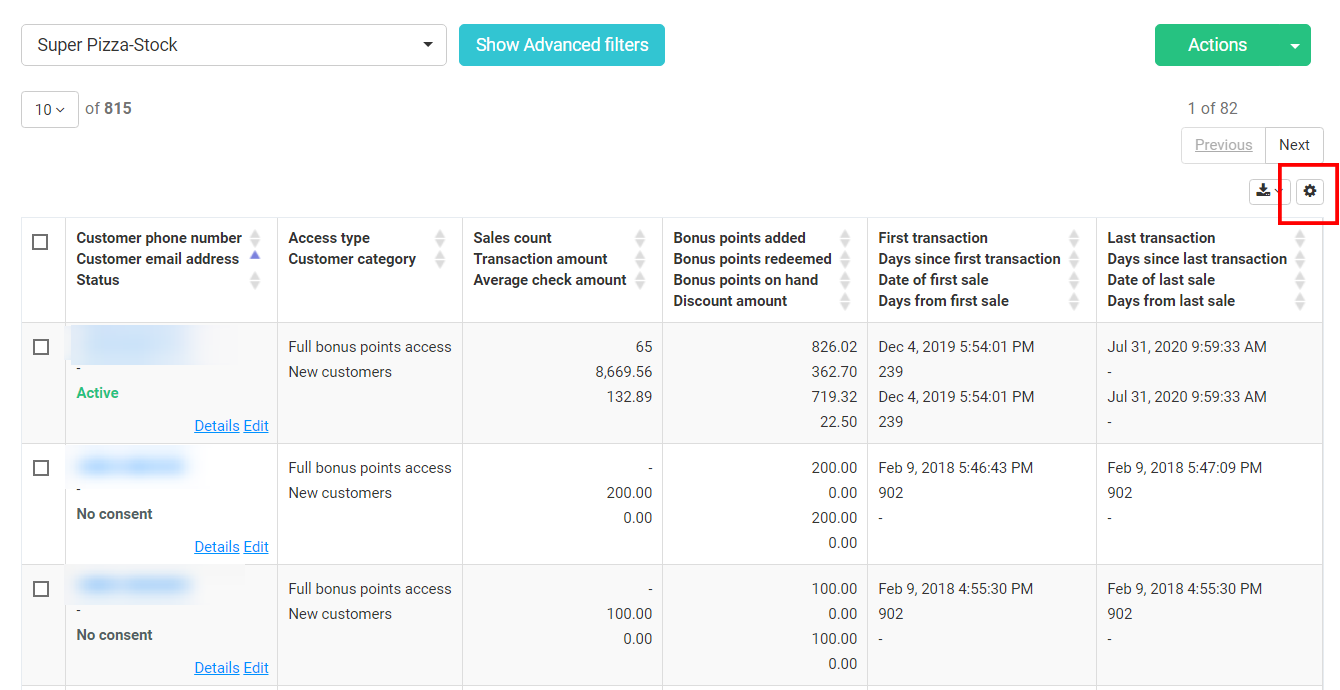1340x690 pixels.
Task: Open table settings gear icon
Action: (1310, 191)
